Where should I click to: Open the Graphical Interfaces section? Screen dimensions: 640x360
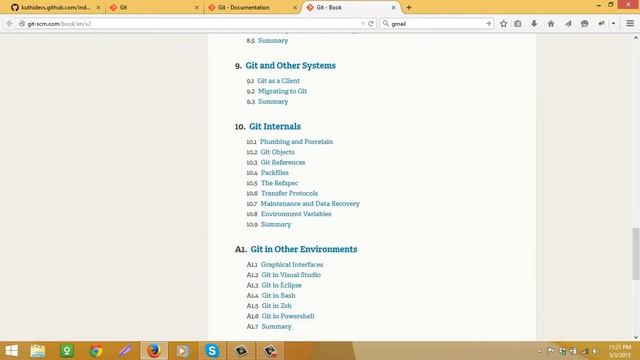click(x=292, y=264)
